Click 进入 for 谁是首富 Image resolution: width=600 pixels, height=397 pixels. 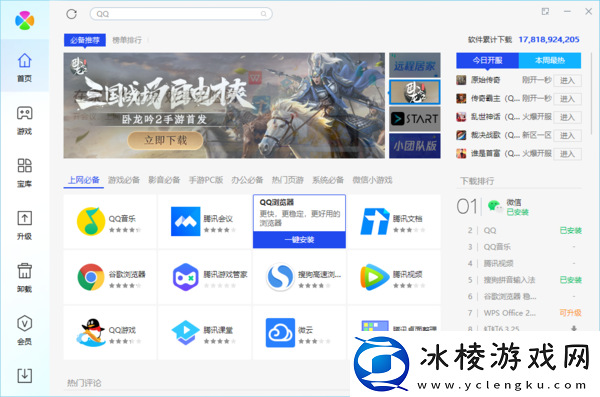pyautogui.click(x=567, y=154)
